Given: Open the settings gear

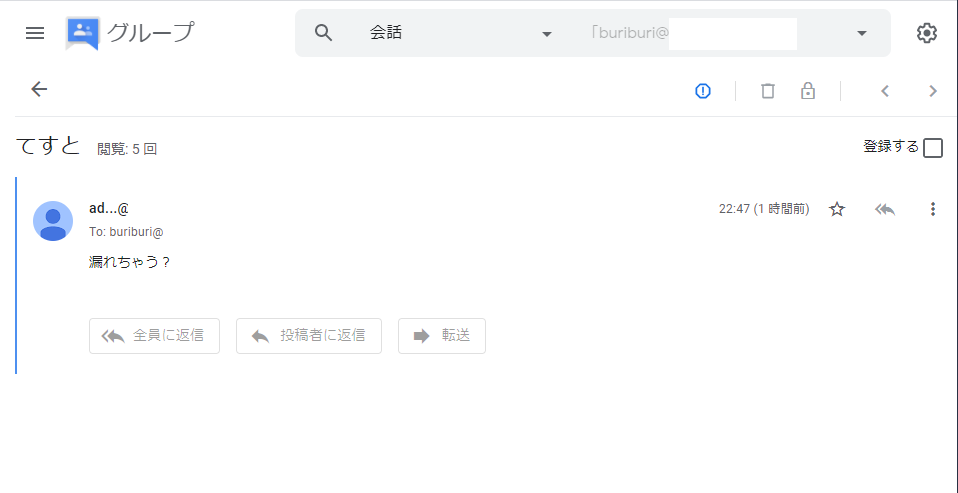Looking at the screenshot, I should pyautogui.click(x=927, y=33).
